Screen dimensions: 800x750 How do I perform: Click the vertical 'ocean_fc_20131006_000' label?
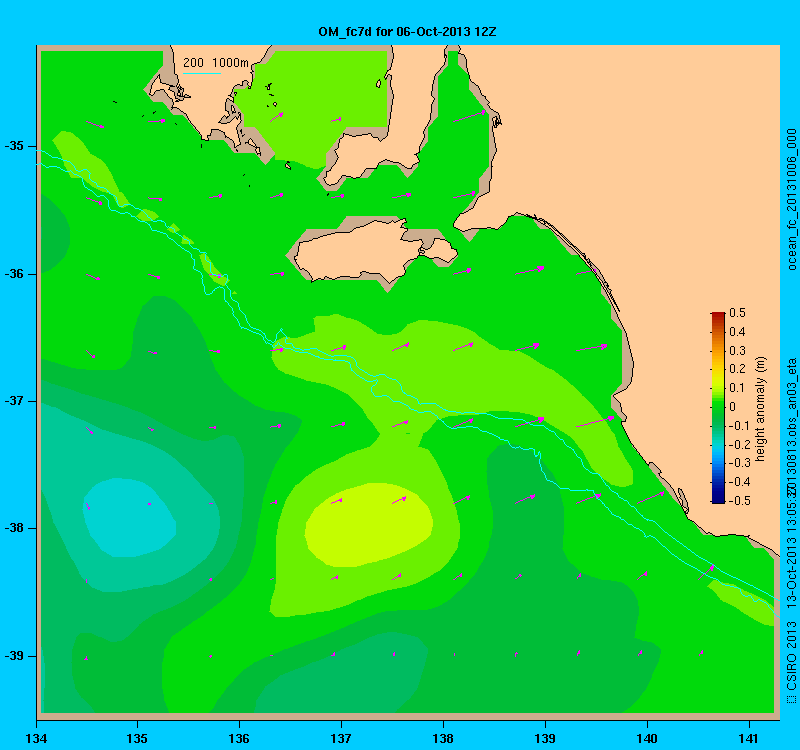point(791,199)
